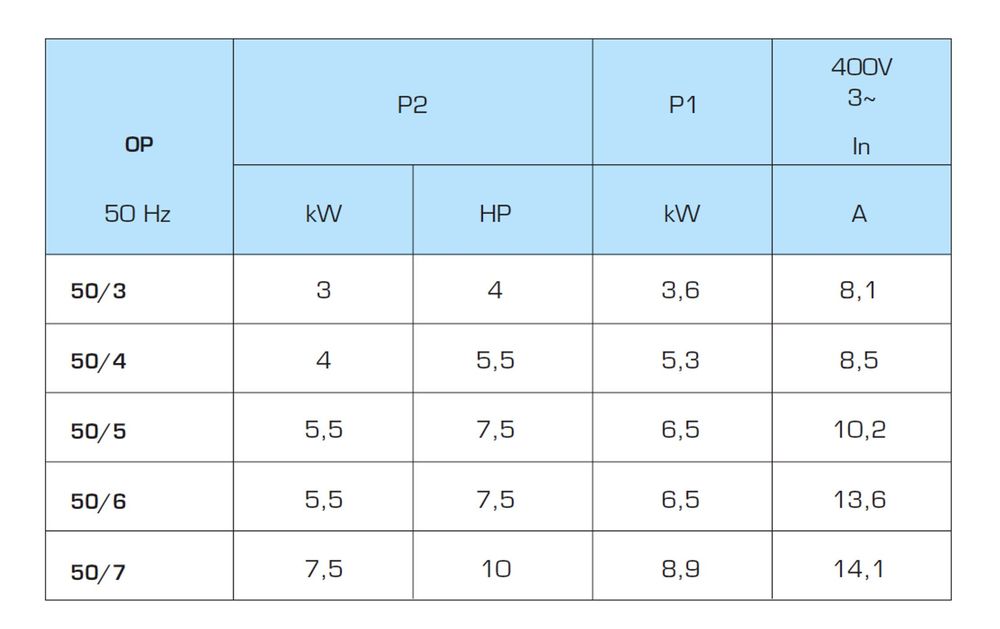Click the A unit header cell
The width and height of the screenshot is (1000, 629).
(859, 213)
